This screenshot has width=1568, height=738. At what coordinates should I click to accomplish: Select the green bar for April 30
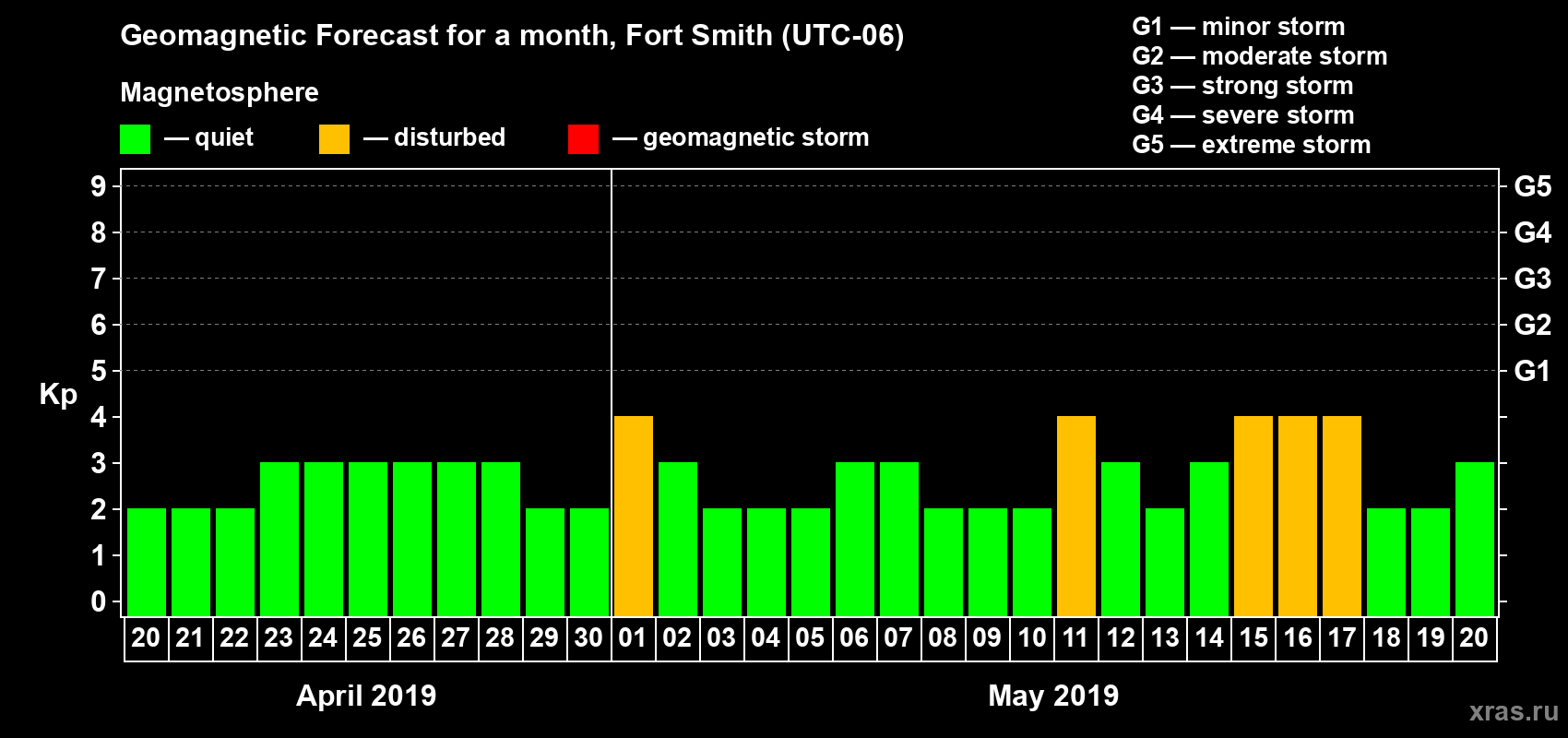click(589, 563)
